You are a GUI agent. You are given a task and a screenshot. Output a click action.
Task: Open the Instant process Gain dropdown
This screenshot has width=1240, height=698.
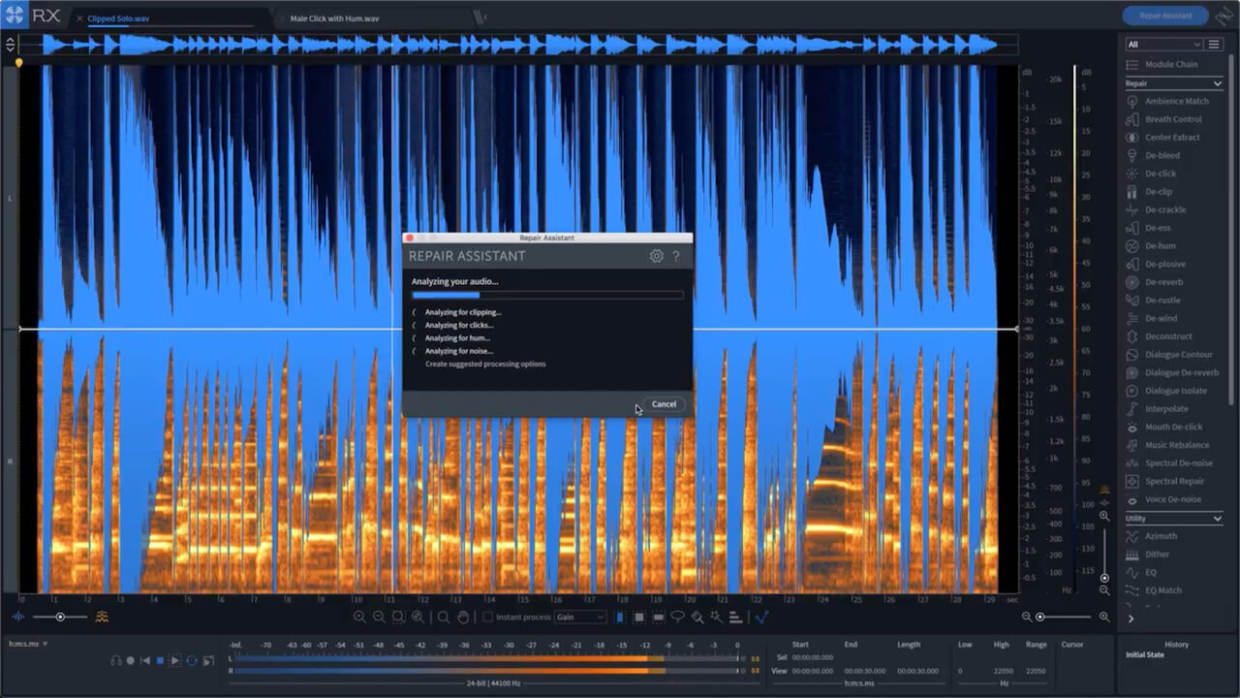(581, 617)
